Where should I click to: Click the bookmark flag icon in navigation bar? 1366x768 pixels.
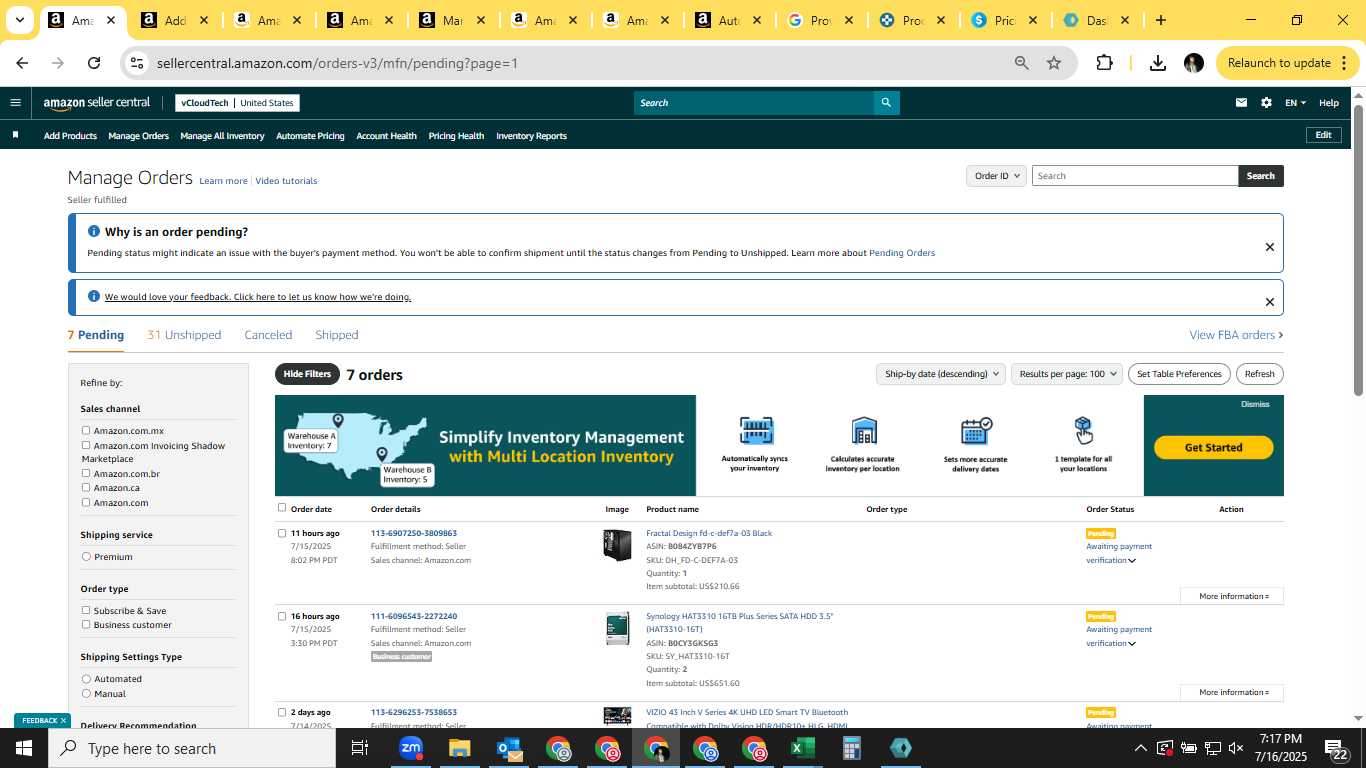pos(15,135)
